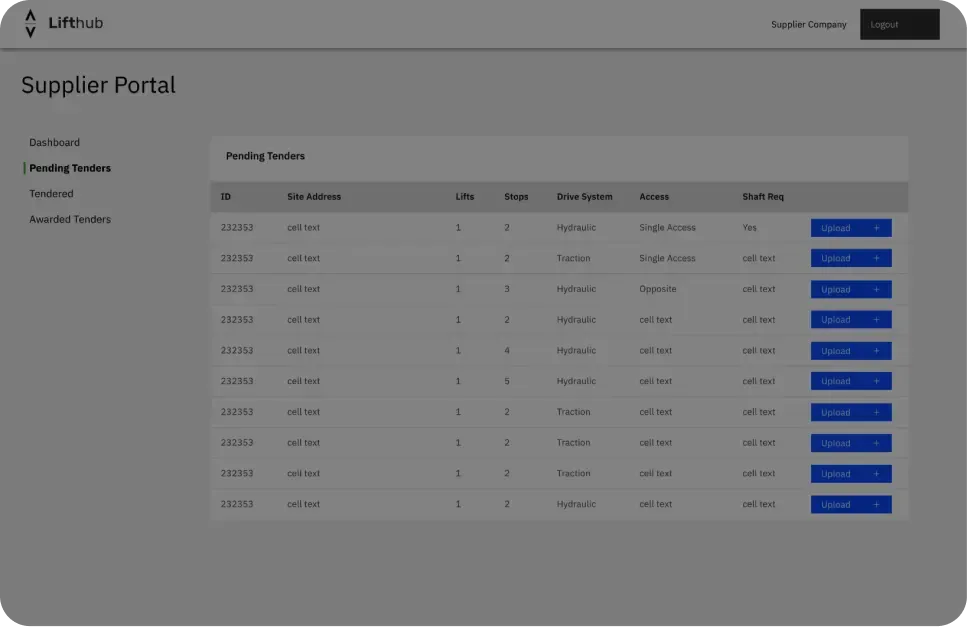This screenshot has width=967, height=627.
Task: Sort by the ID column header
Action: pyautogui.click(x=226, y=197)
